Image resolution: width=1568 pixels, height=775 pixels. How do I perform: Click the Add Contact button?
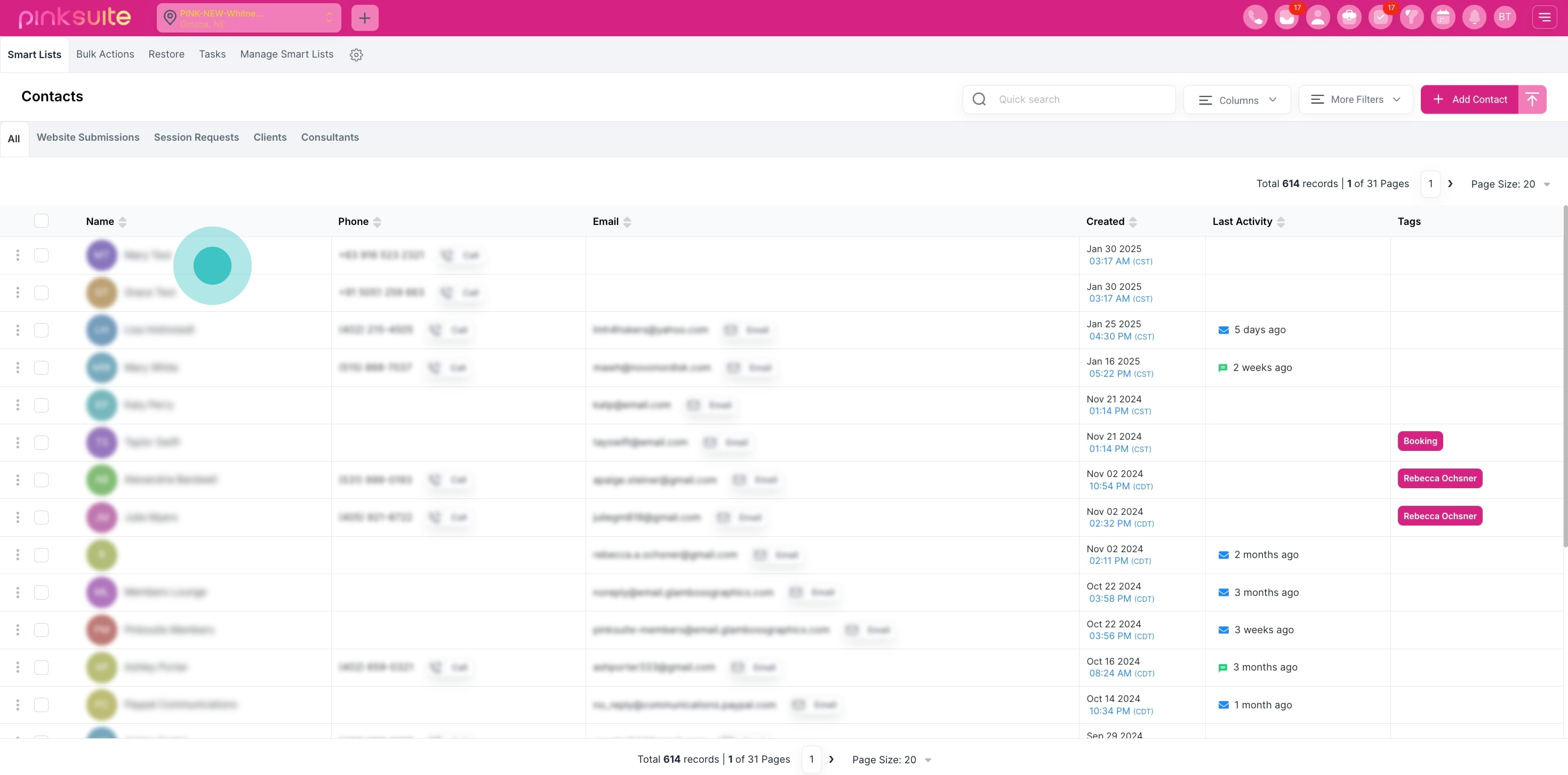point(1469,99)
